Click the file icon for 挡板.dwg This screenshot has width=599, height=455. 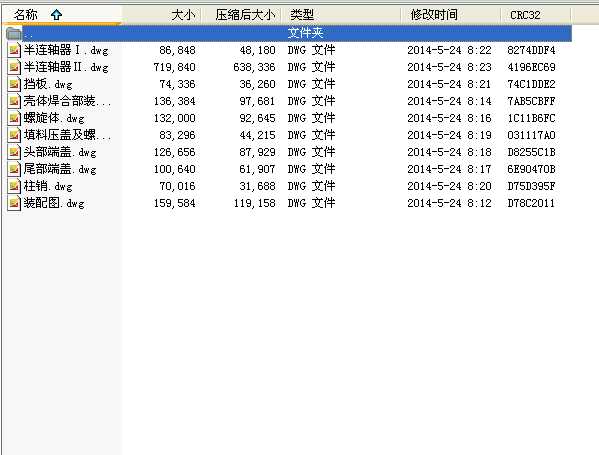tap(14, 84)
